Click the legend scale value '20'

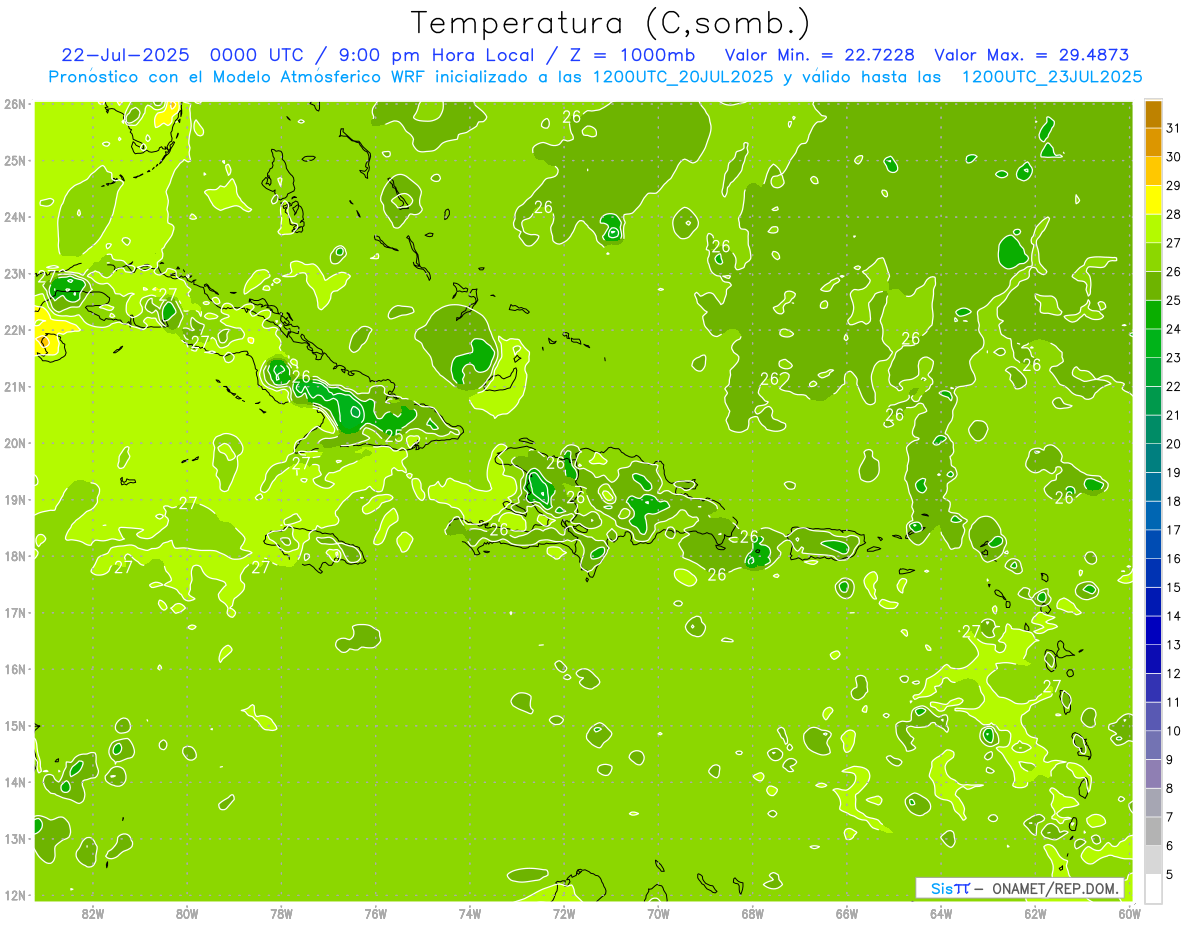point(1174,444)
